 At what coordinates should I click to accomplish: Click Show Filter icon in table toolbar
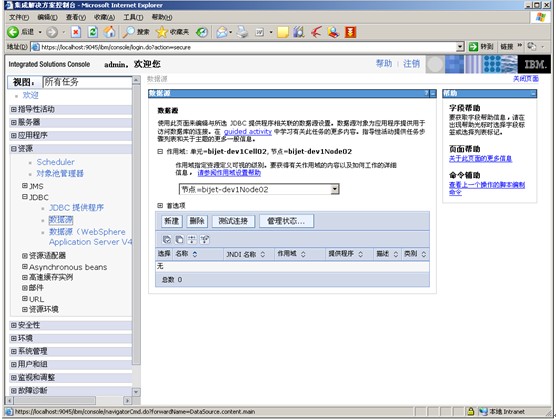[x=192, y=239]
